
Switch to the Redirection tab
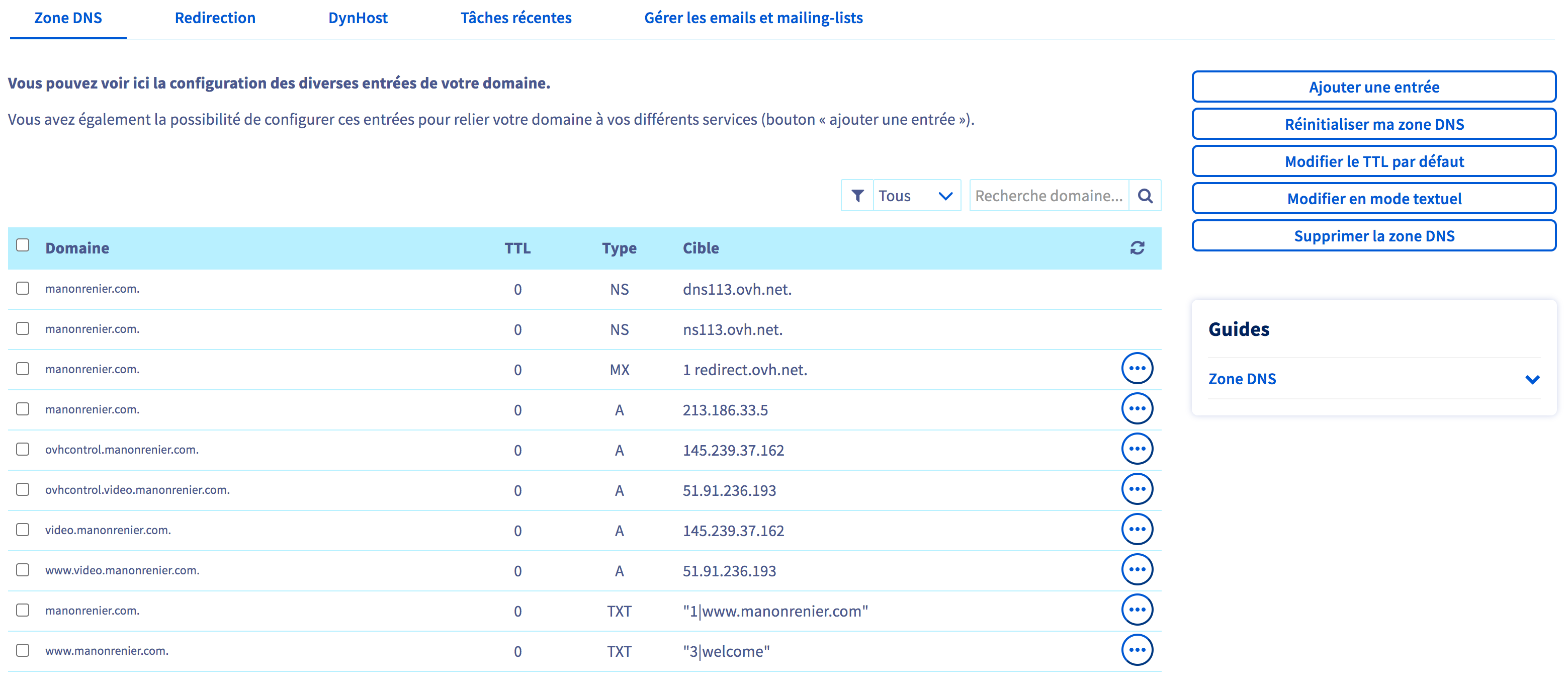pyautogui.click(x=215, y=18)
